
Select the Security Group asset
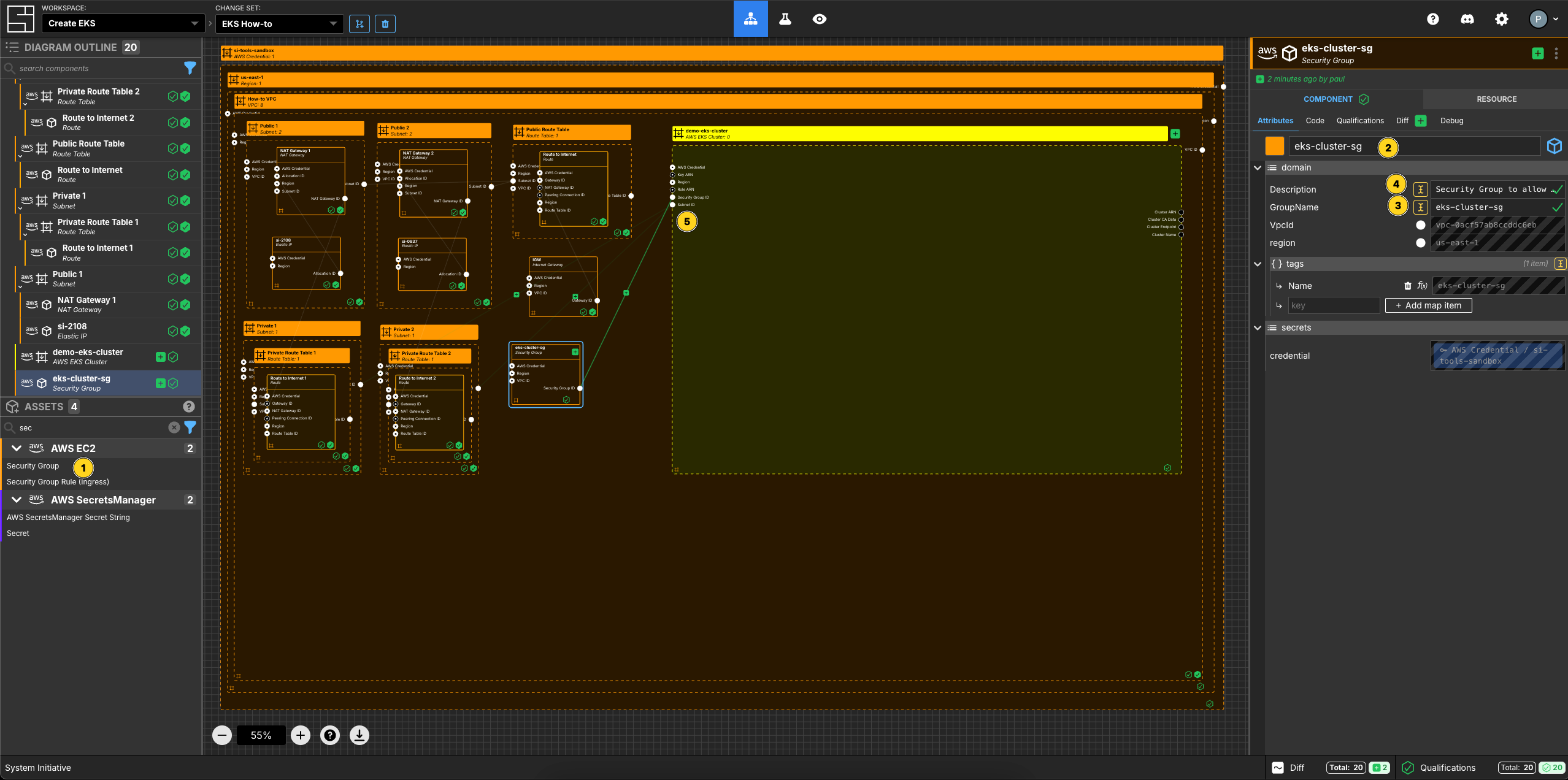(x=33, y=466)
